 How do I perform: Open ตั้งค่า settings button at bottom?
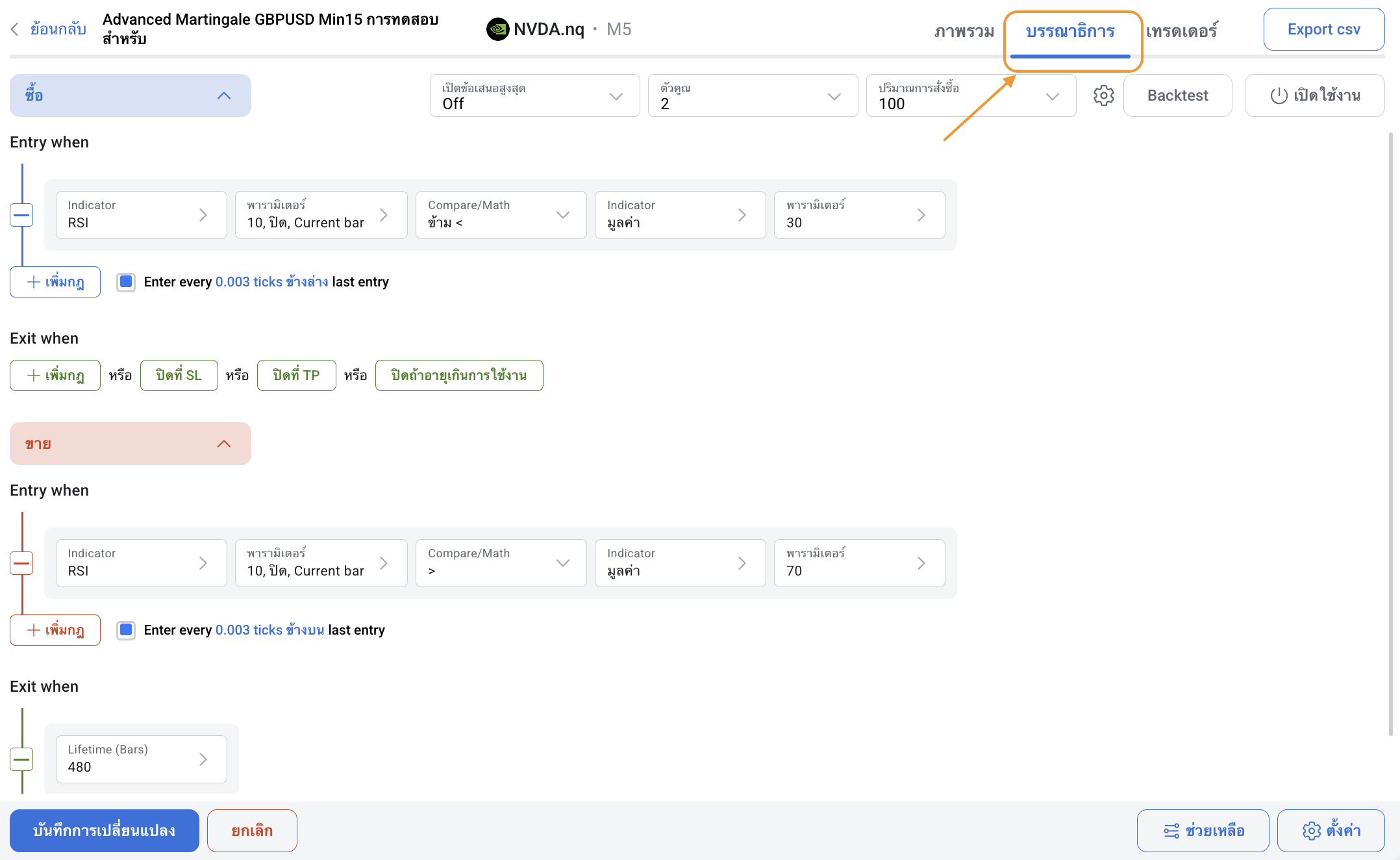coord(1331,831)
